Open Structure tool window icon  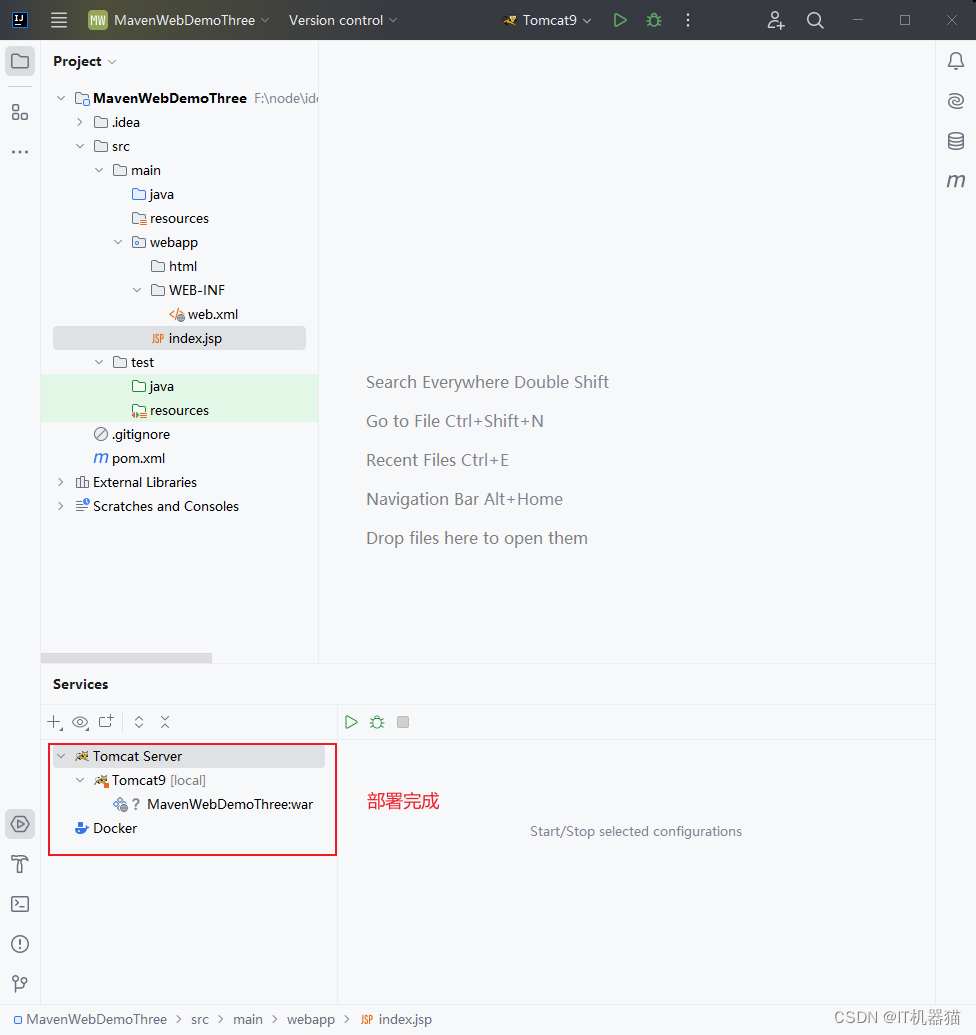pyautogui.click(x=20, y=112)
